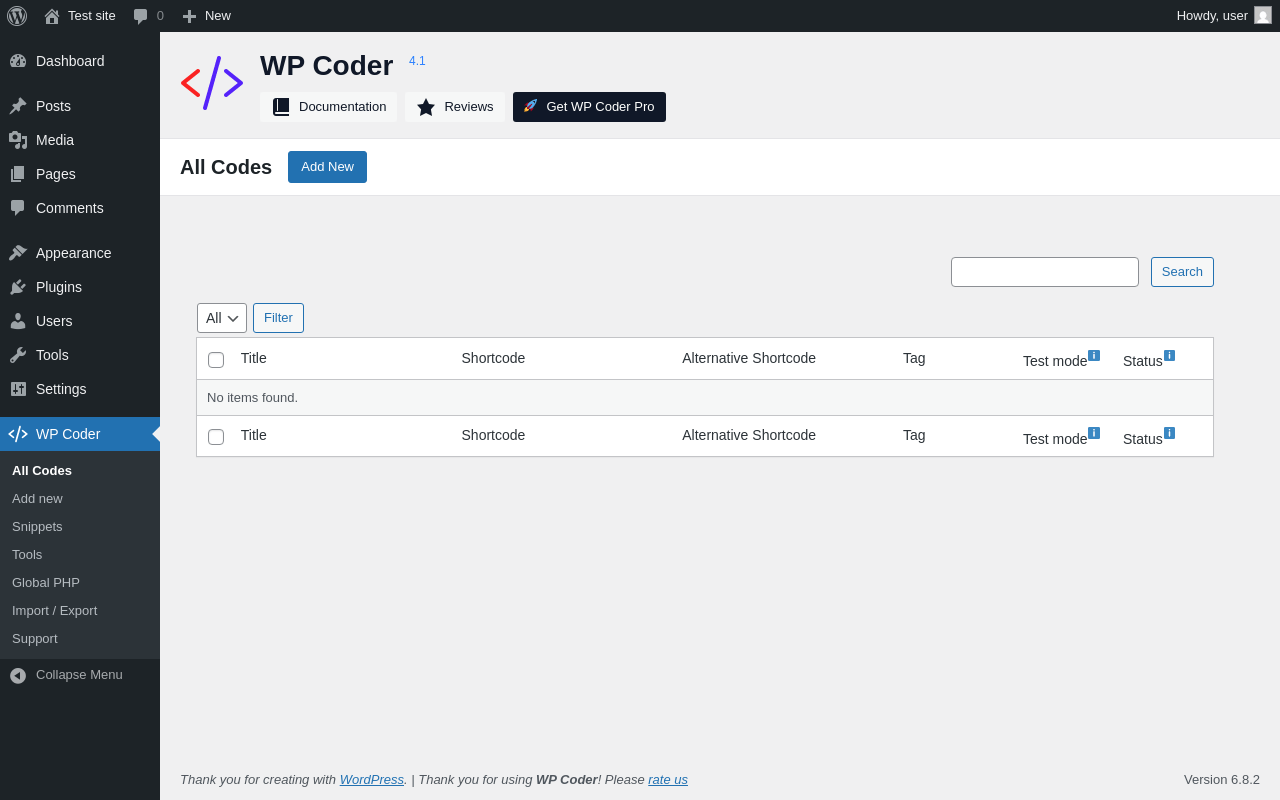Click the rate us link
The height and width of the screenshot is (800, 1280).
[x=668, y=779]
